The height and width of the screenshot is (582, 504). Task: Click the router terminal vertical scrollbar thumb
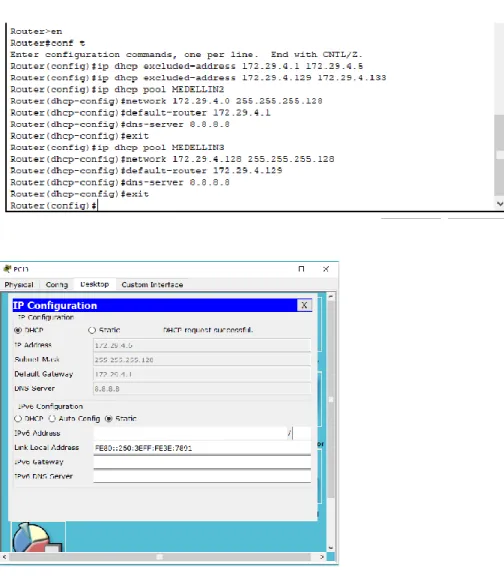[x=500, y=155]
